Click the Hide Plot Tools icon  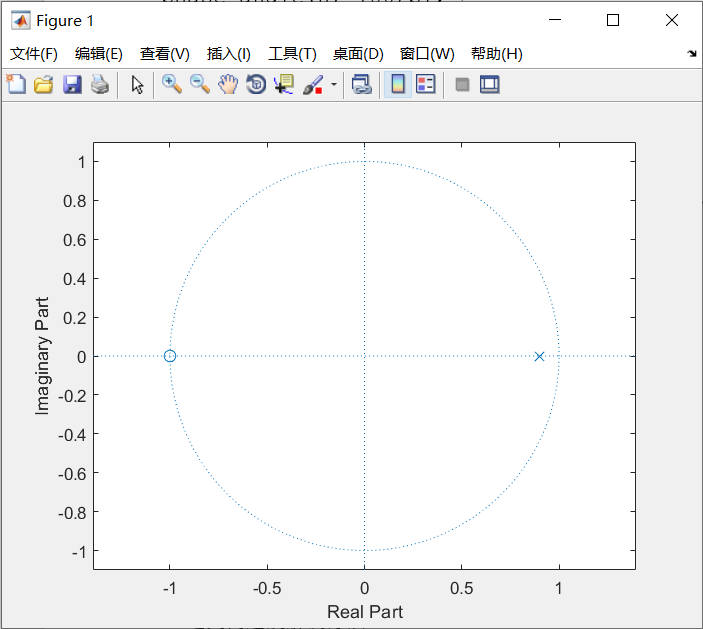tap(462, 84)
